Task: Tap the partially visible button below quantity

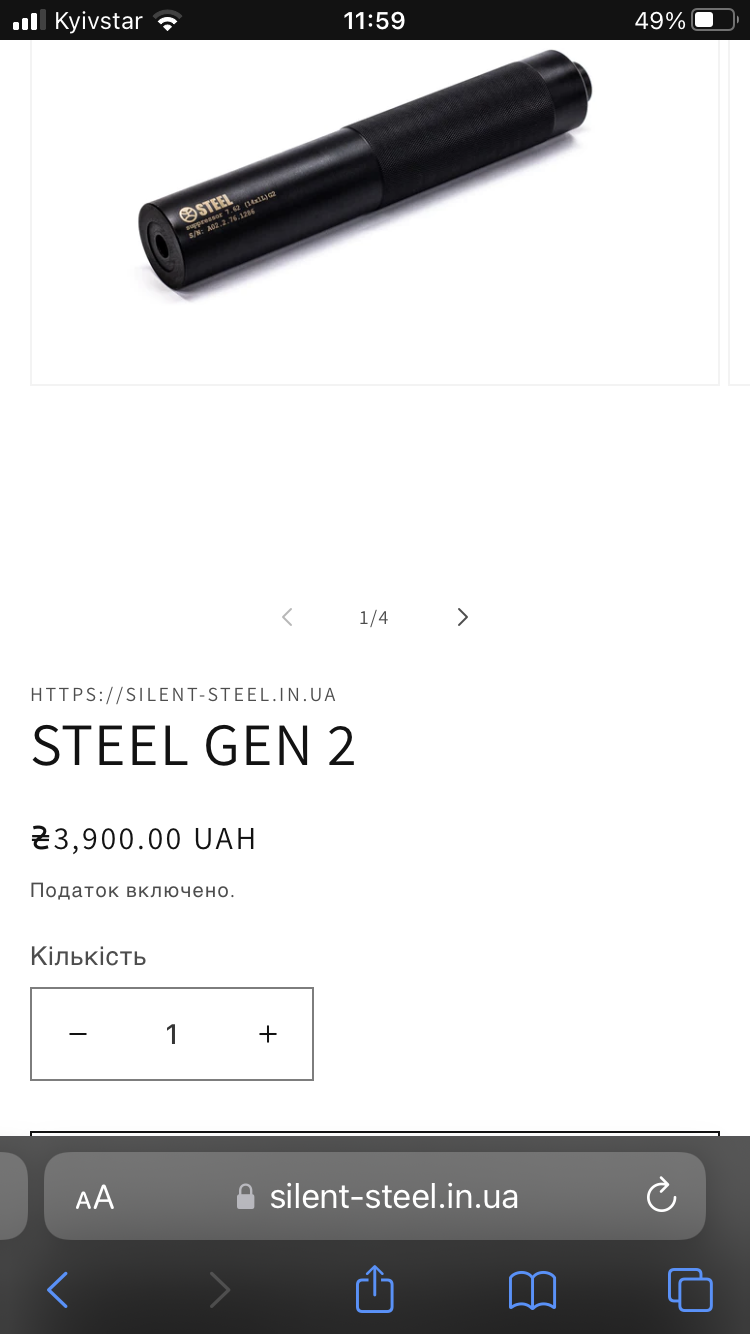Action: pyautogui.click(x=375, y=1134)
